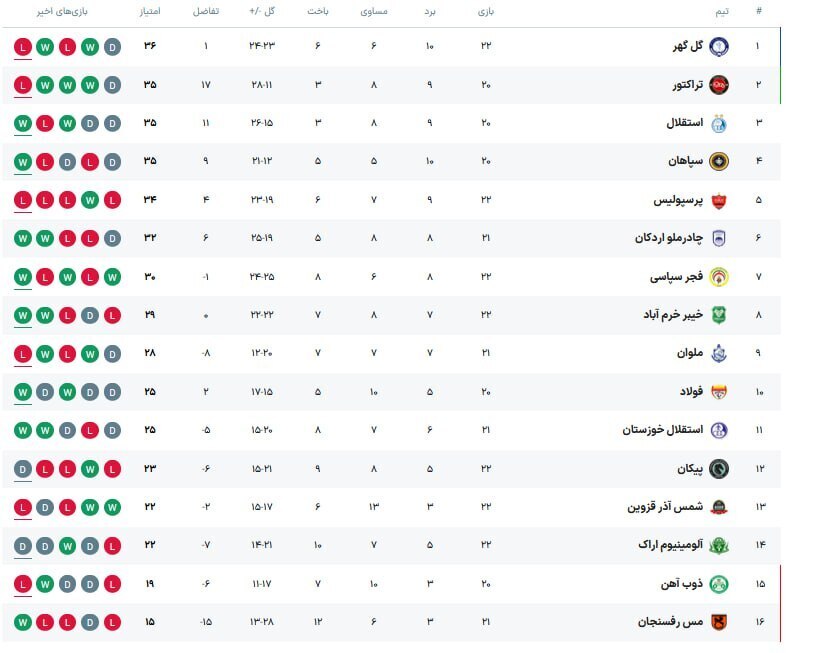Click the استقلال club badge icon
The height and width of the screenshot is (653, 827).
(x=720, y=123)
